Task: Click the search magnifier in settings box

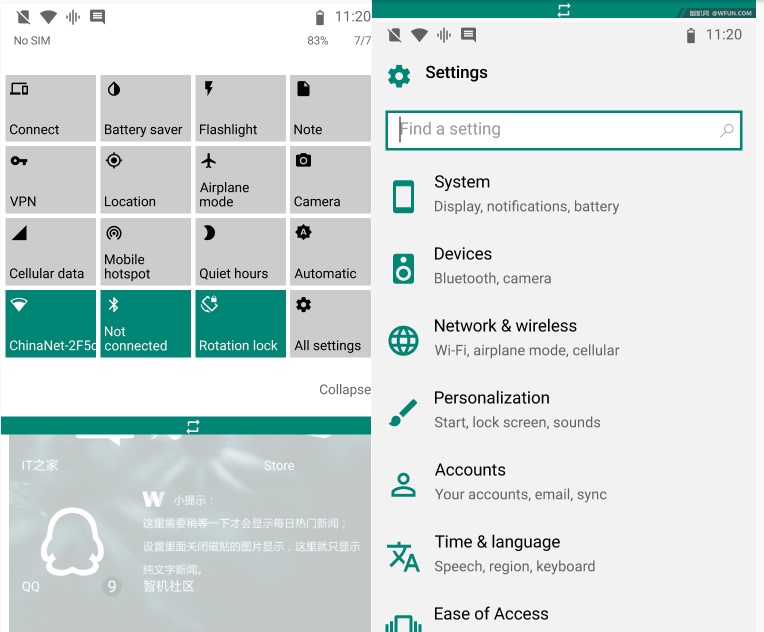Action: pos(727,130)
